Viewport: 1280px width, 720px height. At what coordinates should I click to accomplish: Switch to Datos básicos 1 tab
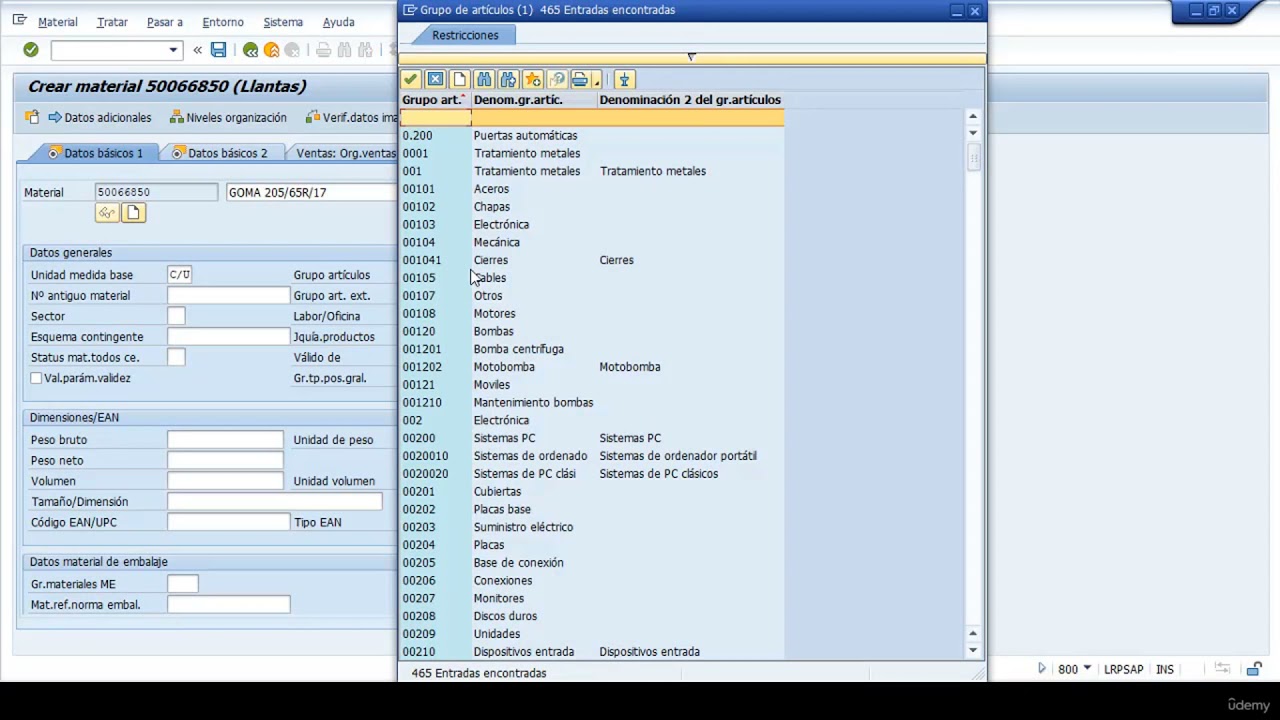[95, 153]
